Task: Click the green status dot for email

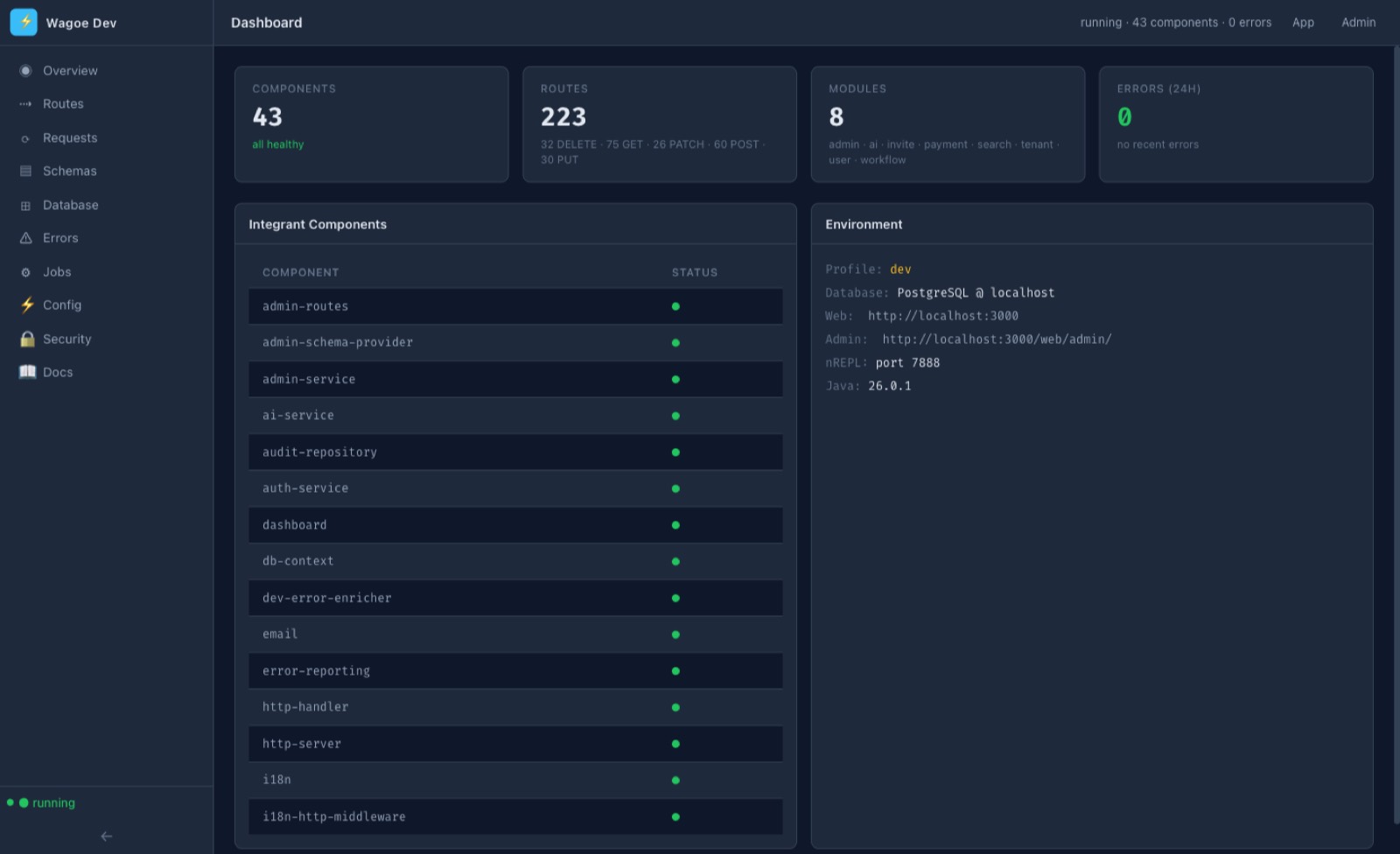Action: coord(675,634)
